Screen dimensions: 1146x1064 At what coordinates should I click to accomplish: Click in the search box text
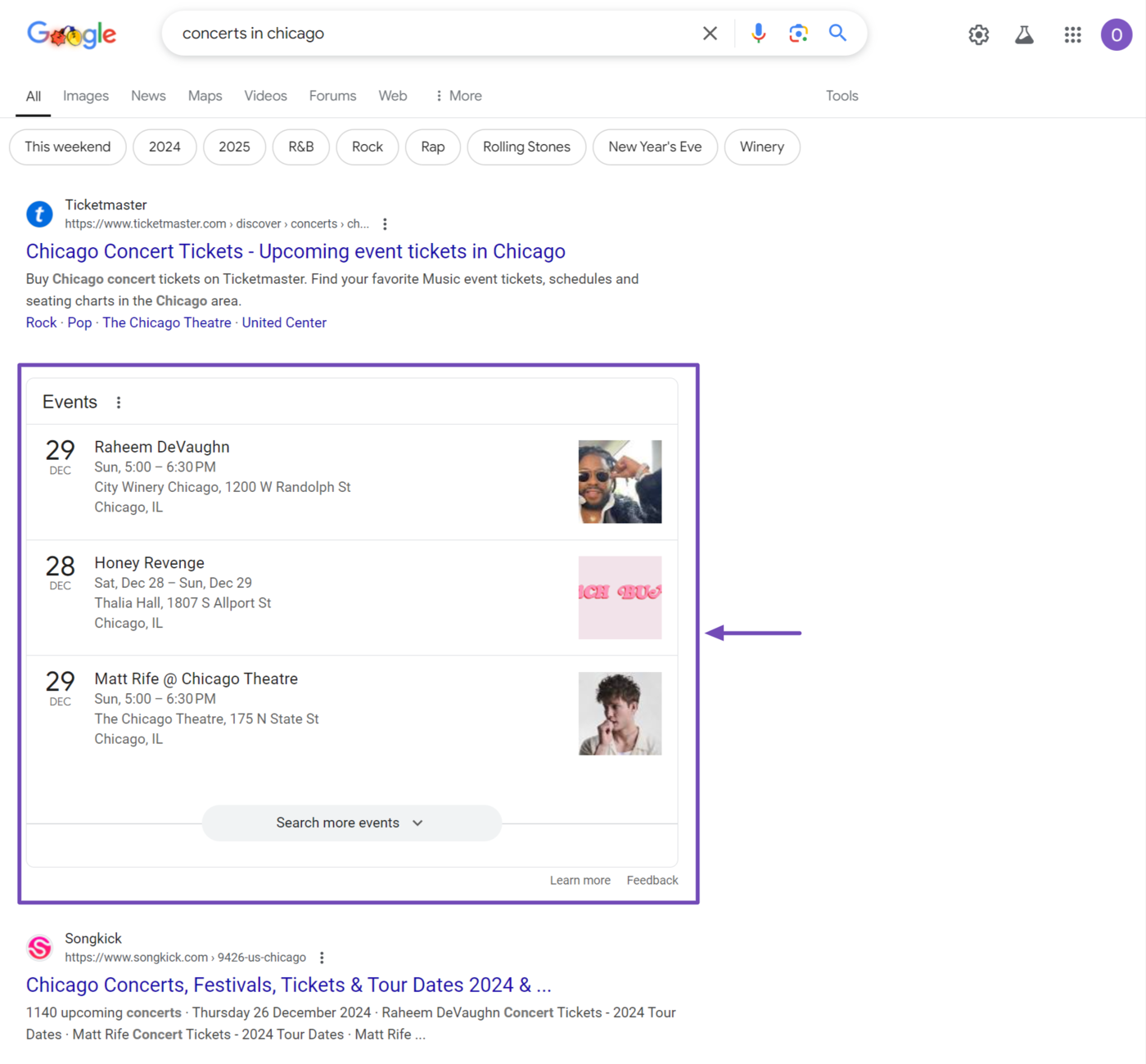coord(253,34)
